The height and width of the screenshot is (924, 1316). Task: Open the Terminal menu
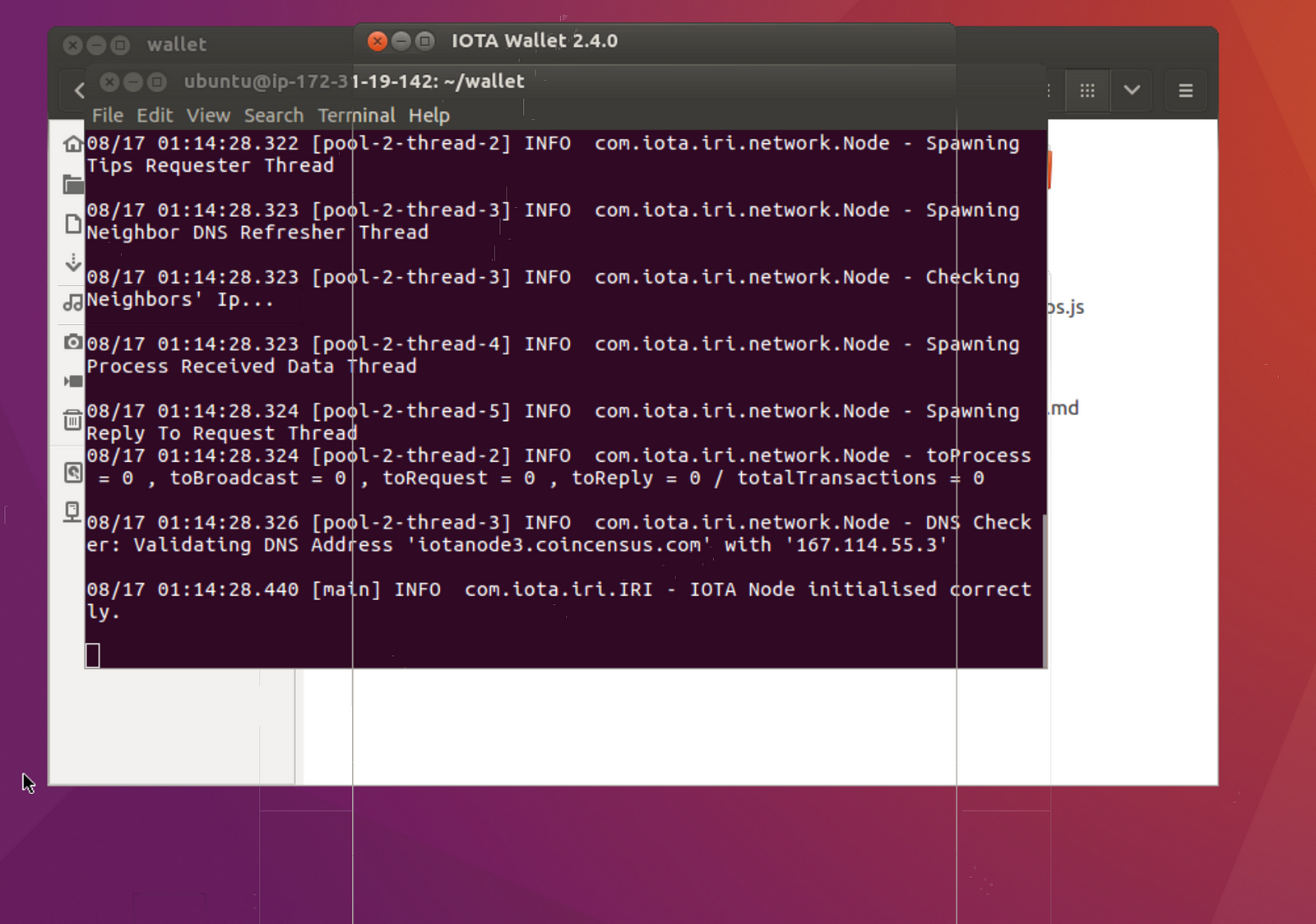pyautogui.click(x=356, y=115)
